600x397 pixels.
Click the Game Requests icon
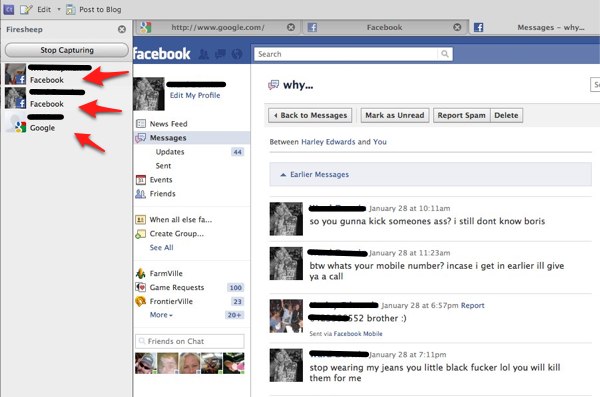[141, 287]
